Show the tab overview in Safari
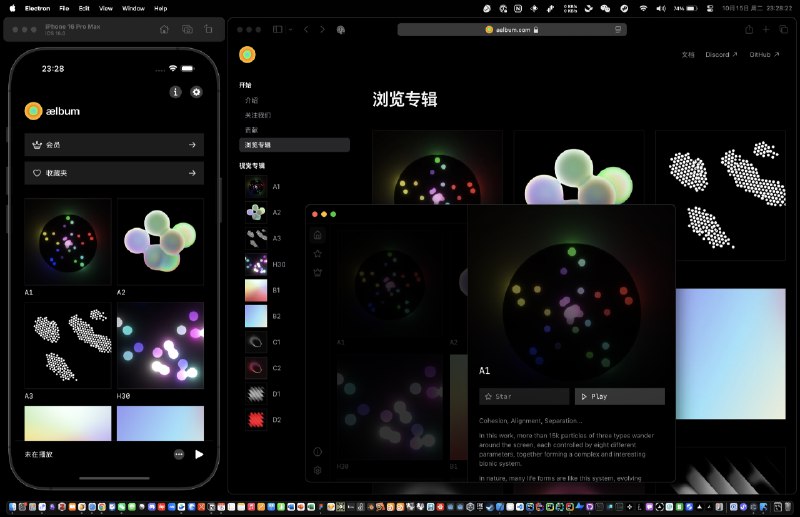 (x=784, y=30)
